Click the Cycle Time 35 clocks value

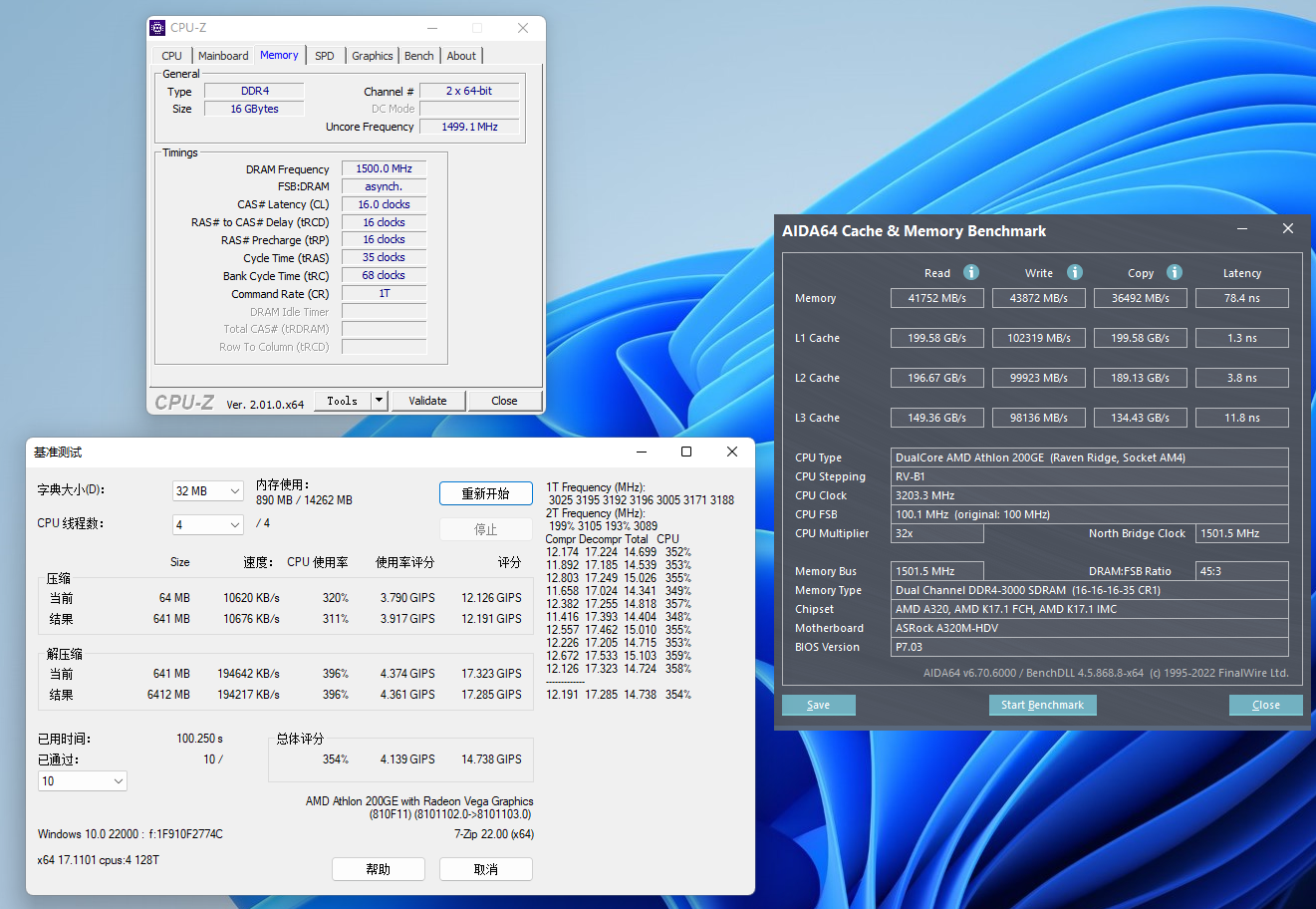point(385,257)
